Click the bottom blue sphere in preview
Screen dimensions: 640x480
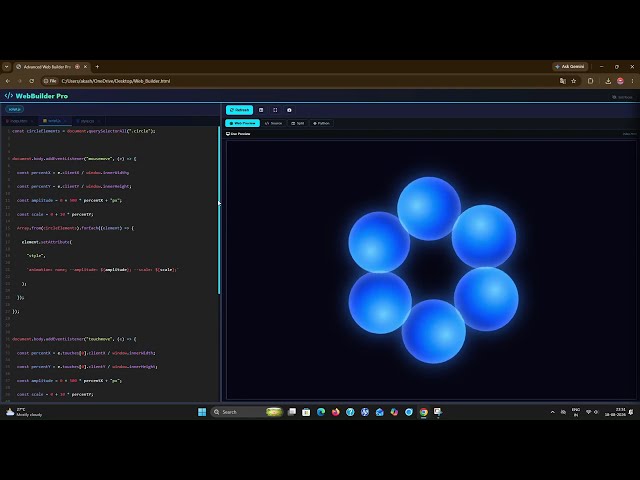point(433,331)
